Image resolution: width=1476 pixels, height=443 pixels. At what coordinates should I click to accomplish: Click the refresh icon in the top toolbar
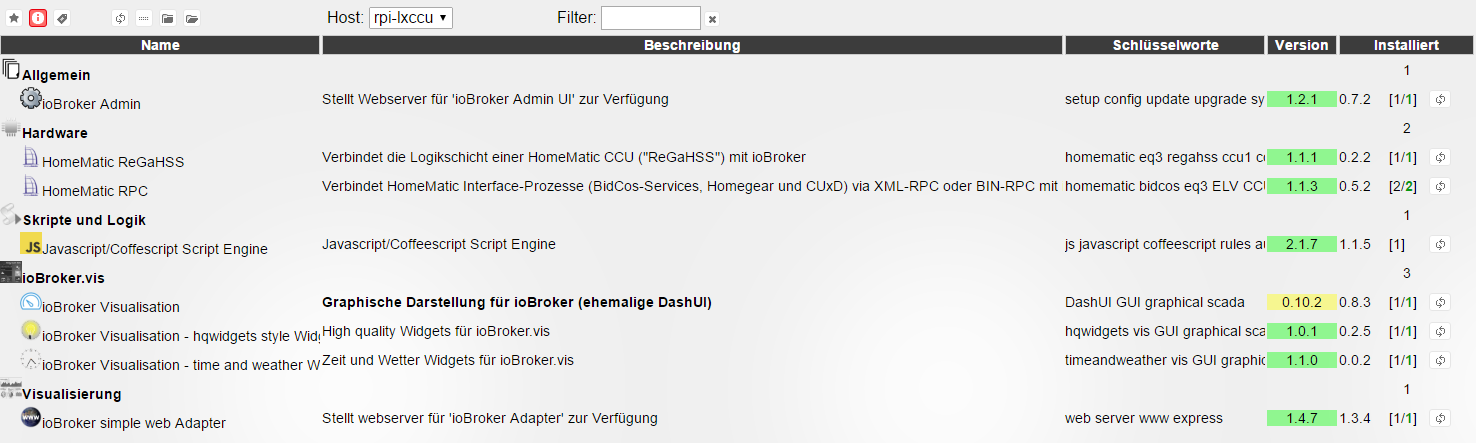120,18
